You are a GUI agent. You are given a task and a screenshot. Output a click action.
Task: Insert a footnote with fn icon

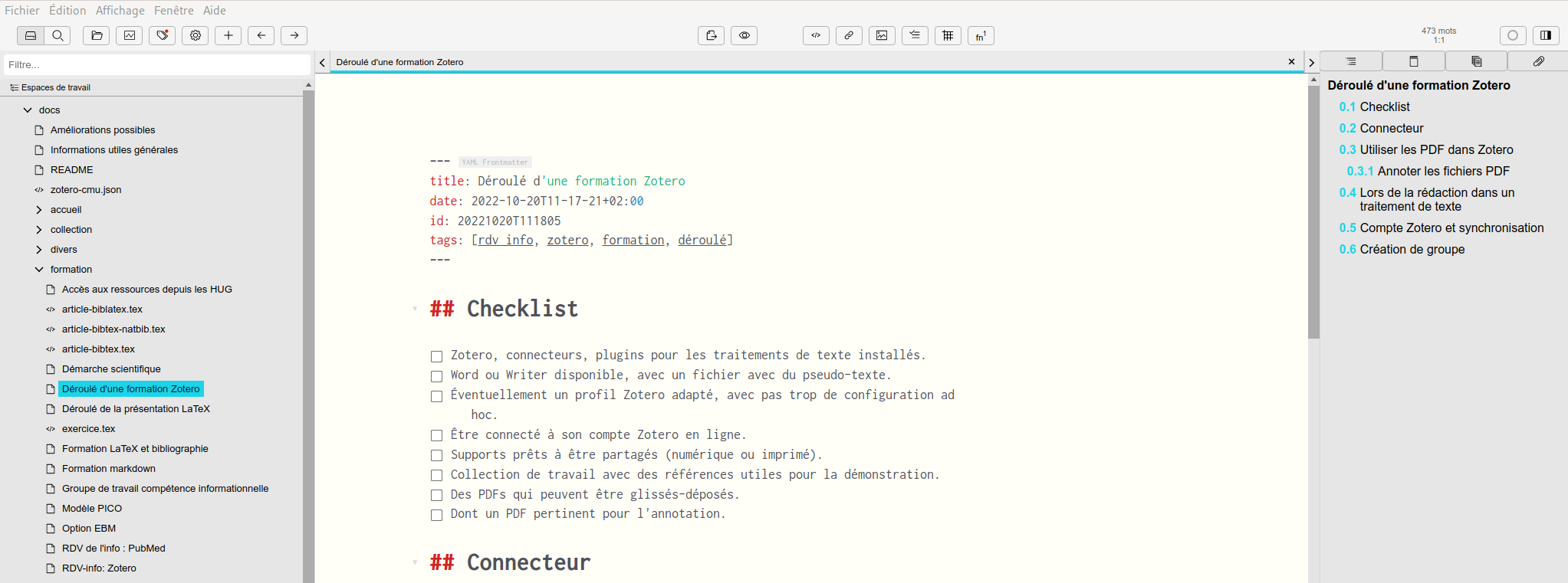(981, 35)
